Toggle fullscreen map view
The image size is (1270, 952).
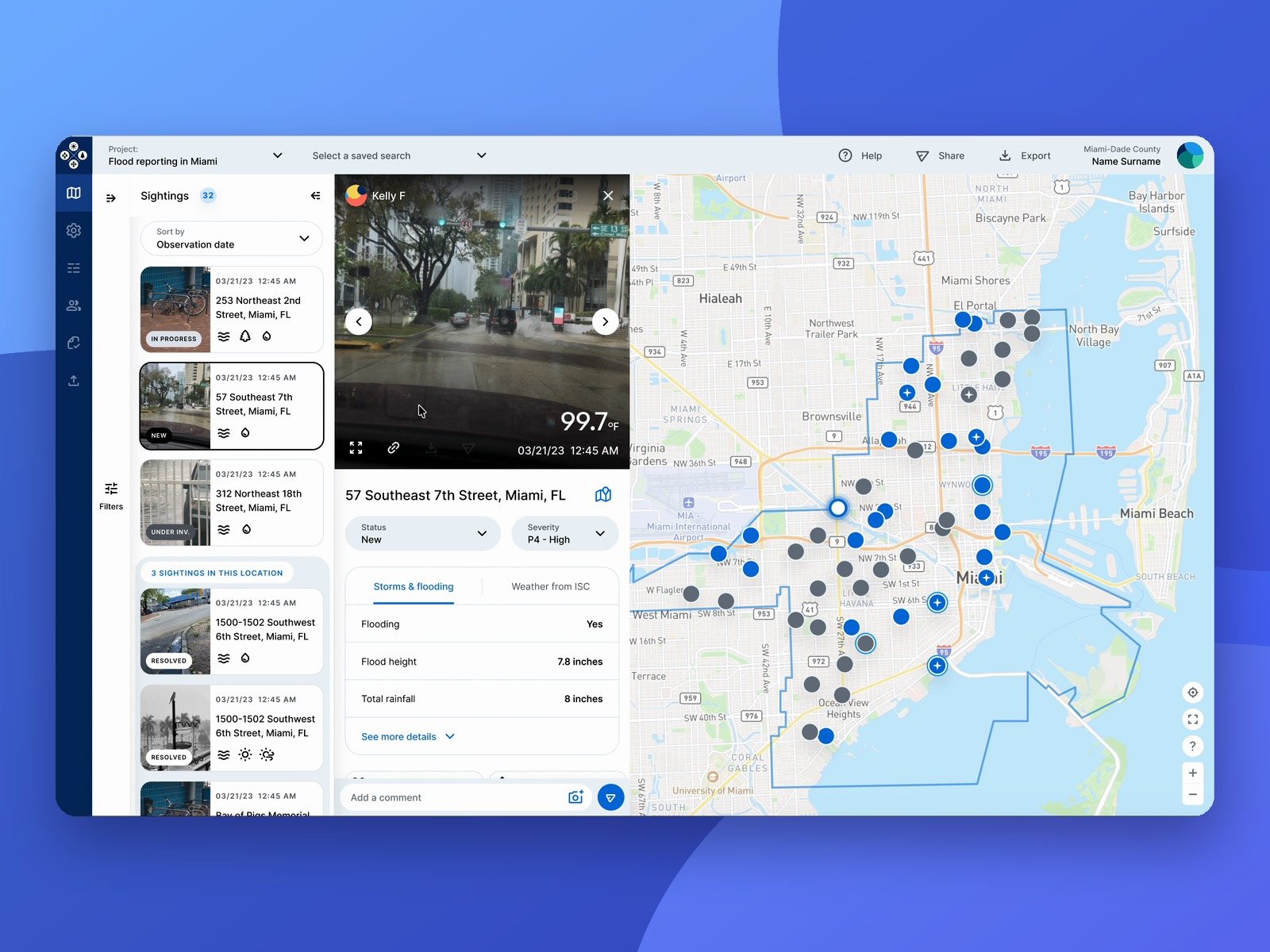[x=1192, y=720]
